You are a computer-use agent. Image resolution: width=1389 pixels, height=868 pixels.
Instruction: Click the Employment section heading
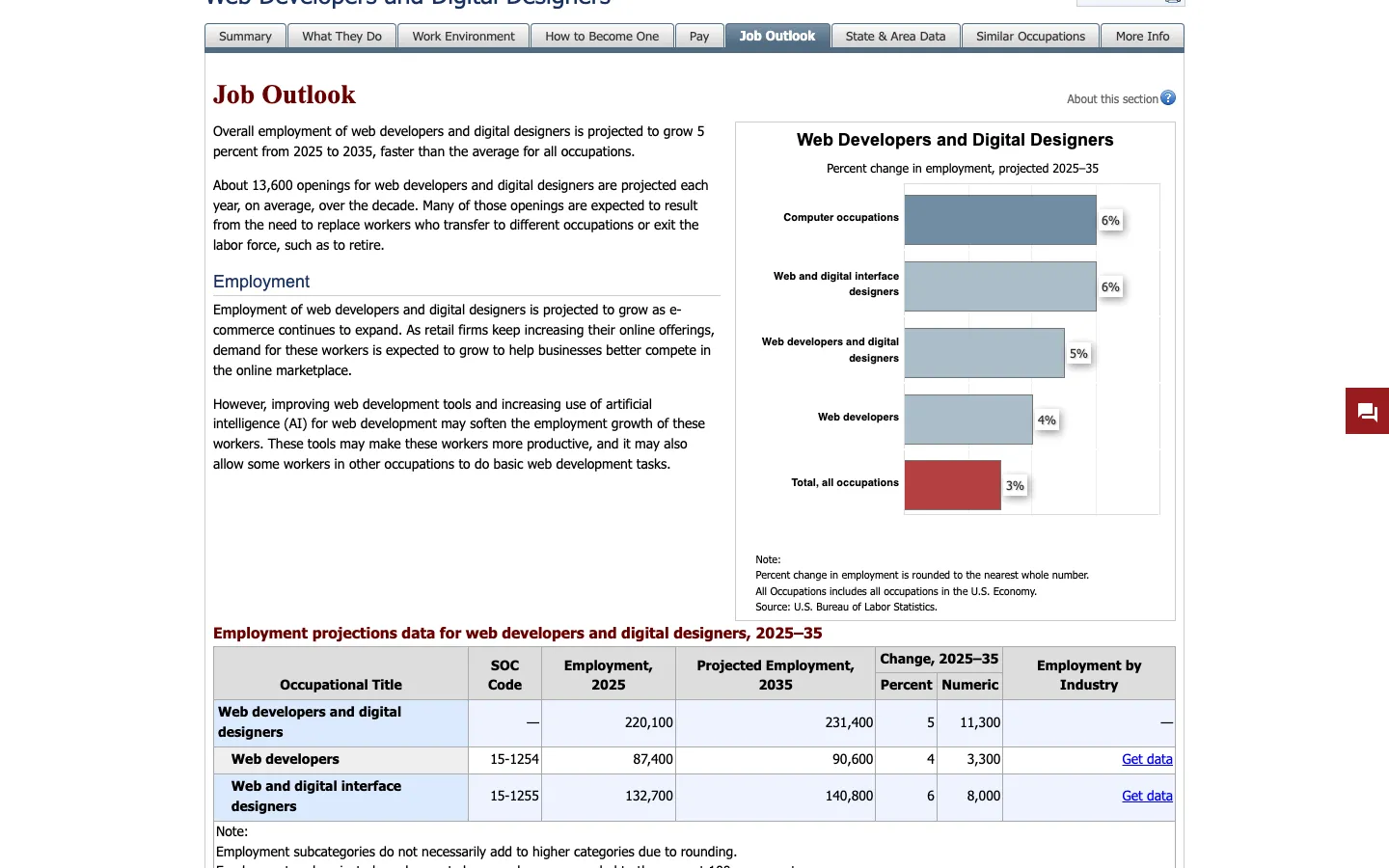[x=261, y=282]
